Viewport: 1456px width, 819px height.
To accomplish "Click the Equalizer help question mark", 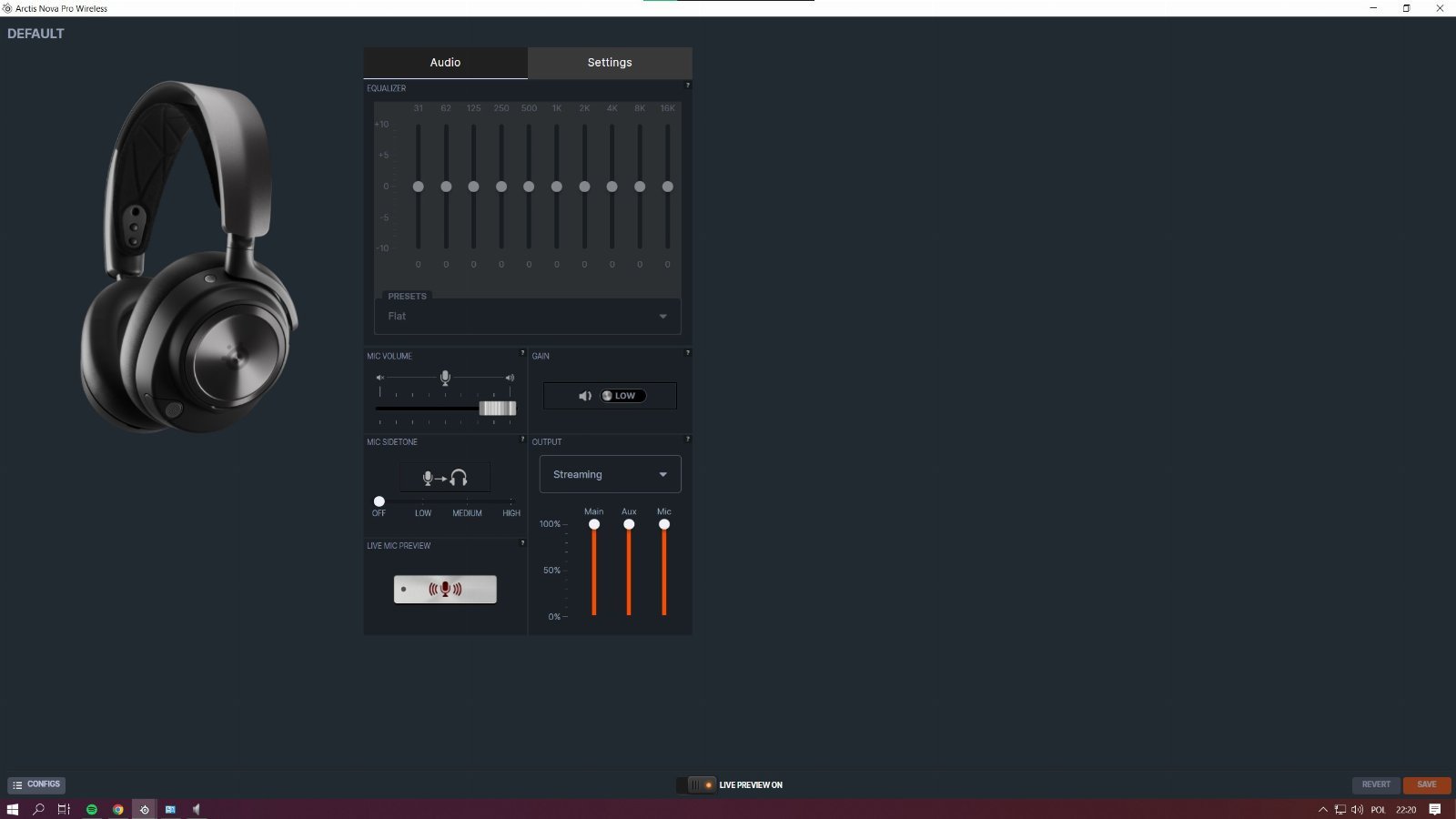I will coord(687,86).
